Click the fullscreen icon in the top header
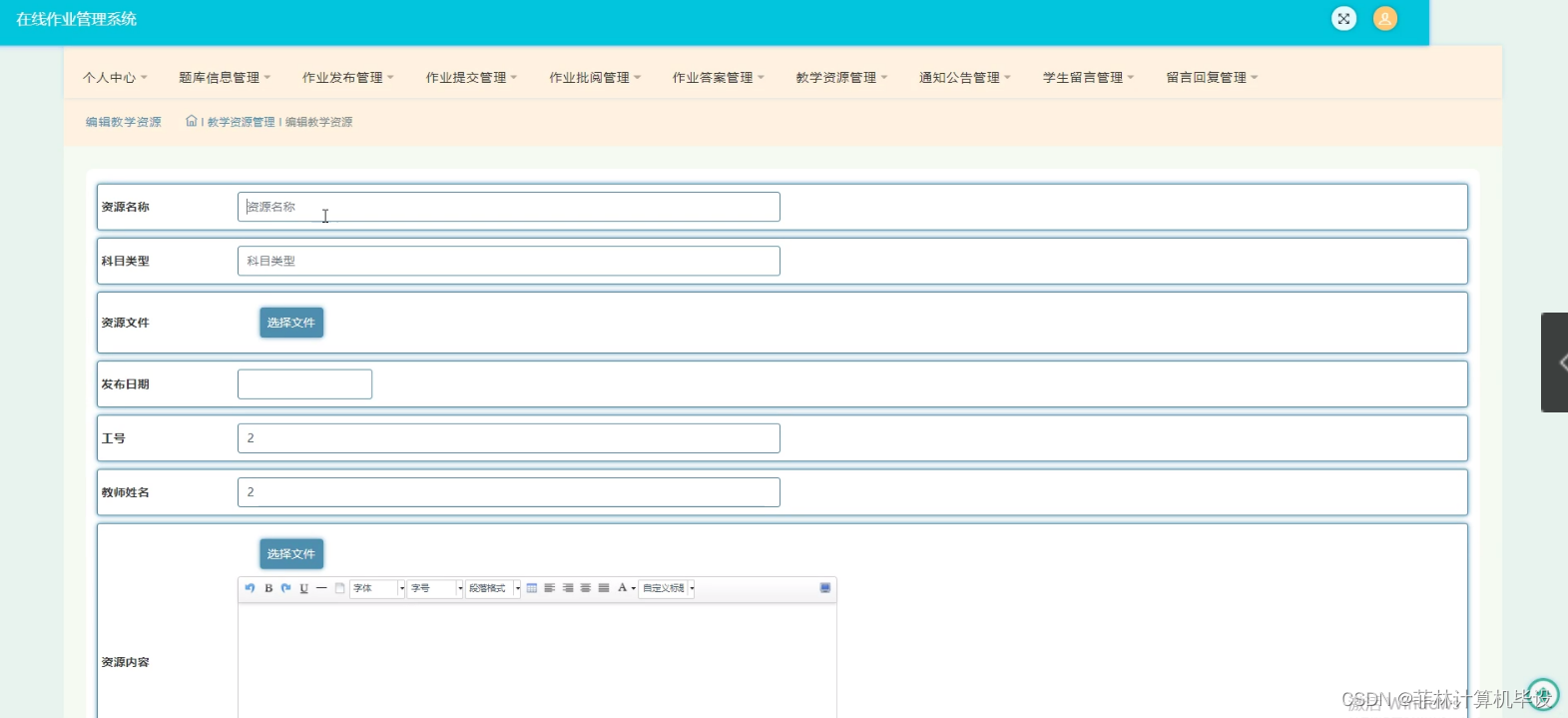 (1344, 18)
